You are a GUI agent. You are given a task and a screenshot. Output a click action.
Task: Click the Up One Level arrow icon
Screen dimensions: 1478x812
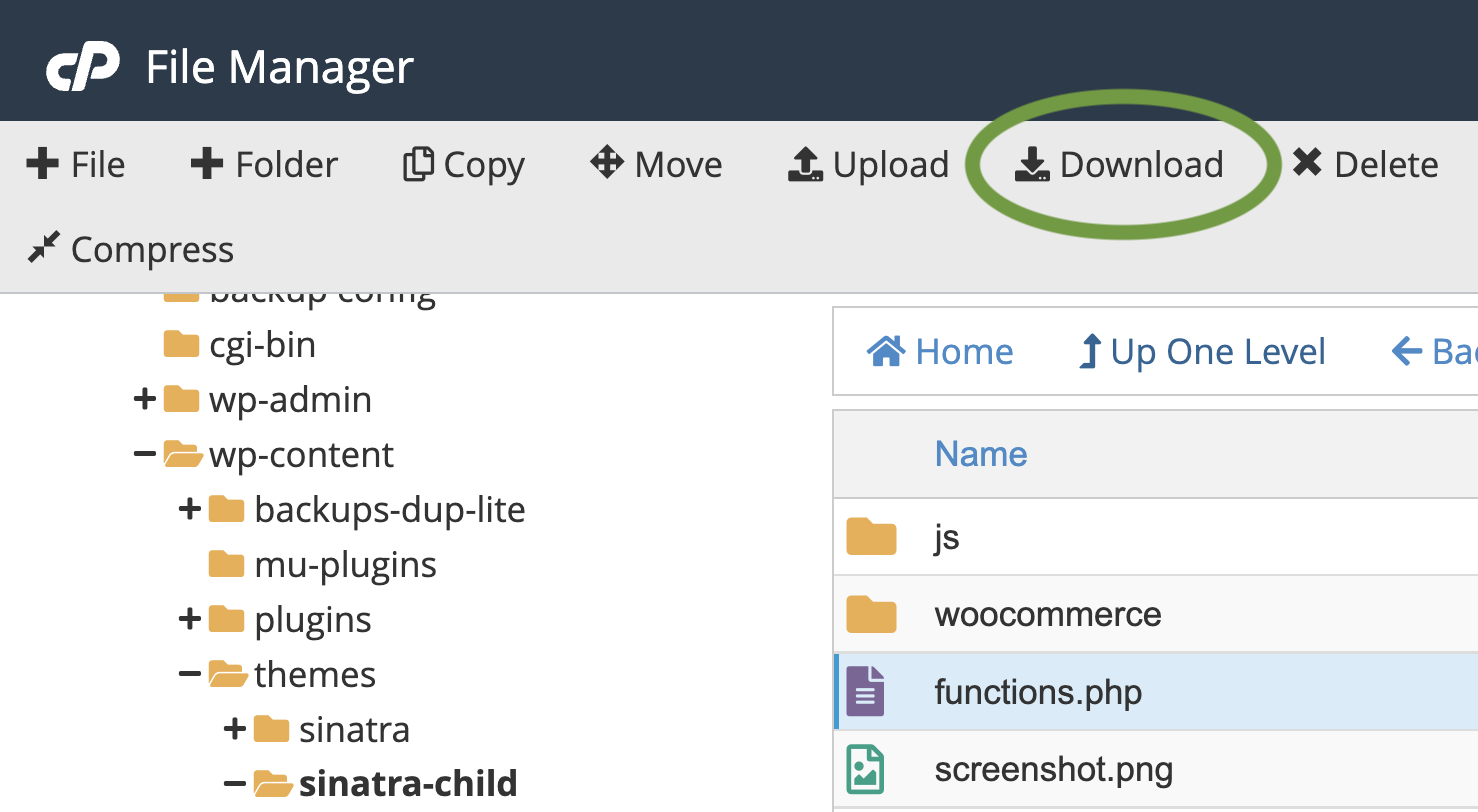click(x=1089, y=352)
